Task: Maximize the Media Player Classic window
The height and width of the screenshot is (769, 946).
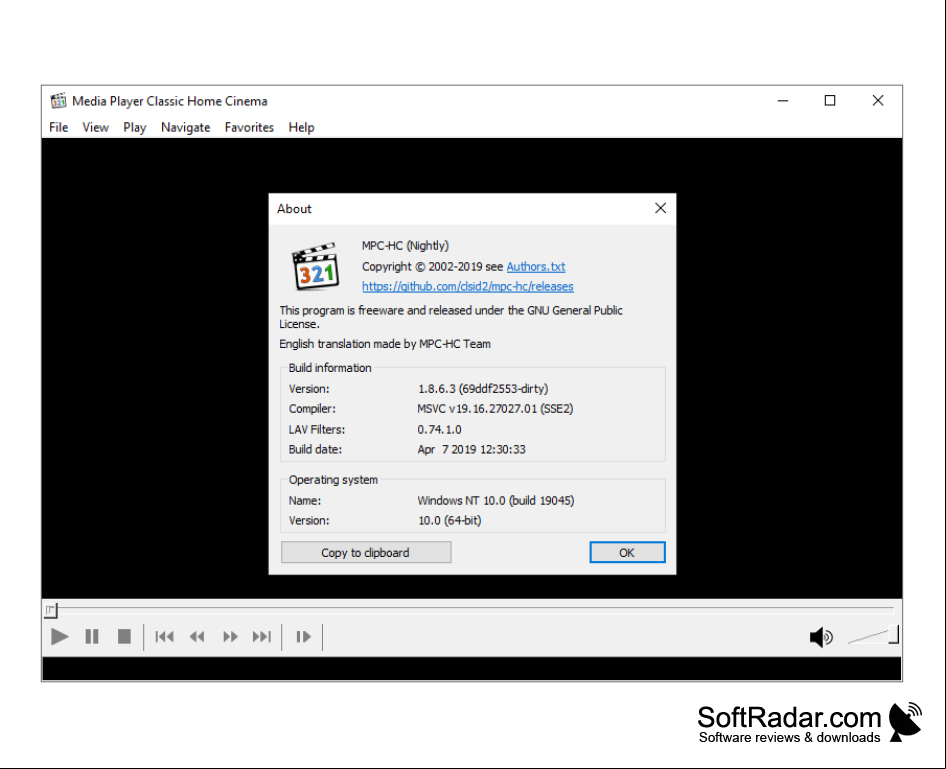Action: pos(830,101)
